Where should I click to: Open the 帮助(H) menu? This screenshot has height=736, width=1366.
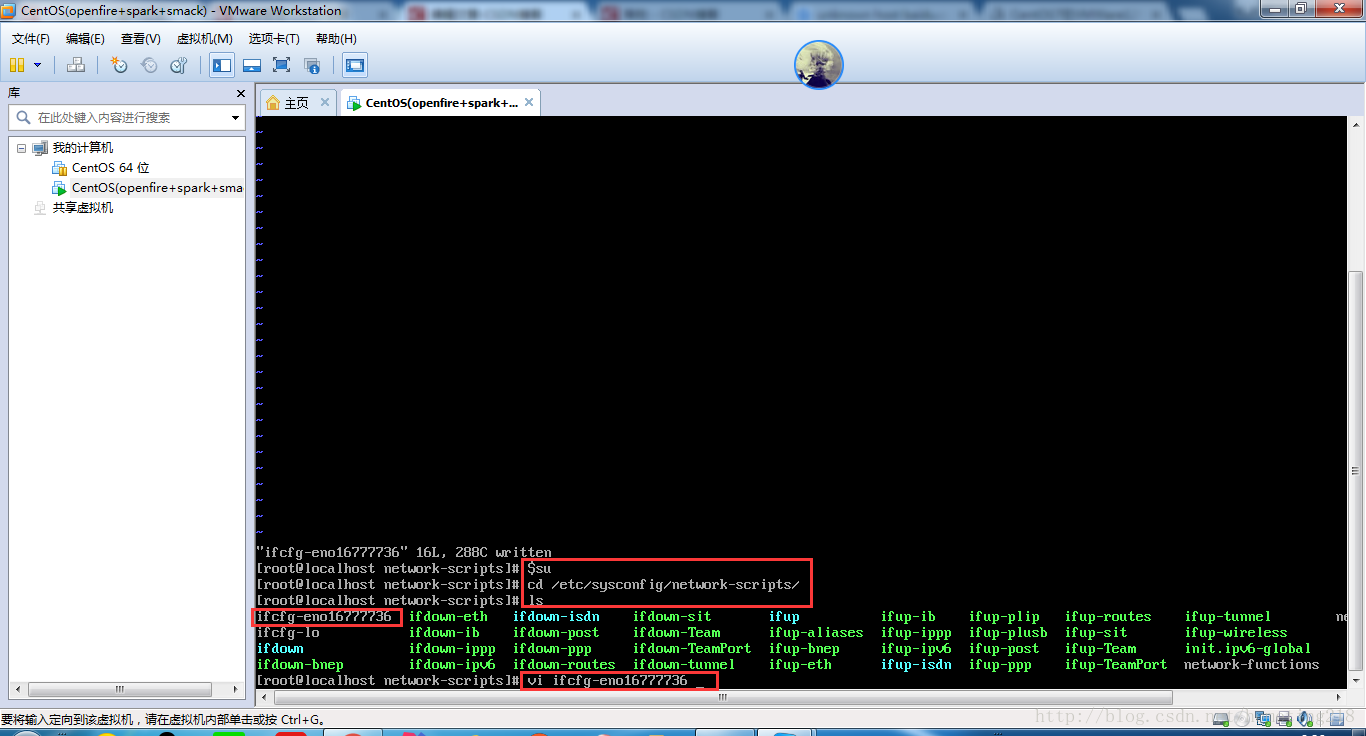point(336,38)
